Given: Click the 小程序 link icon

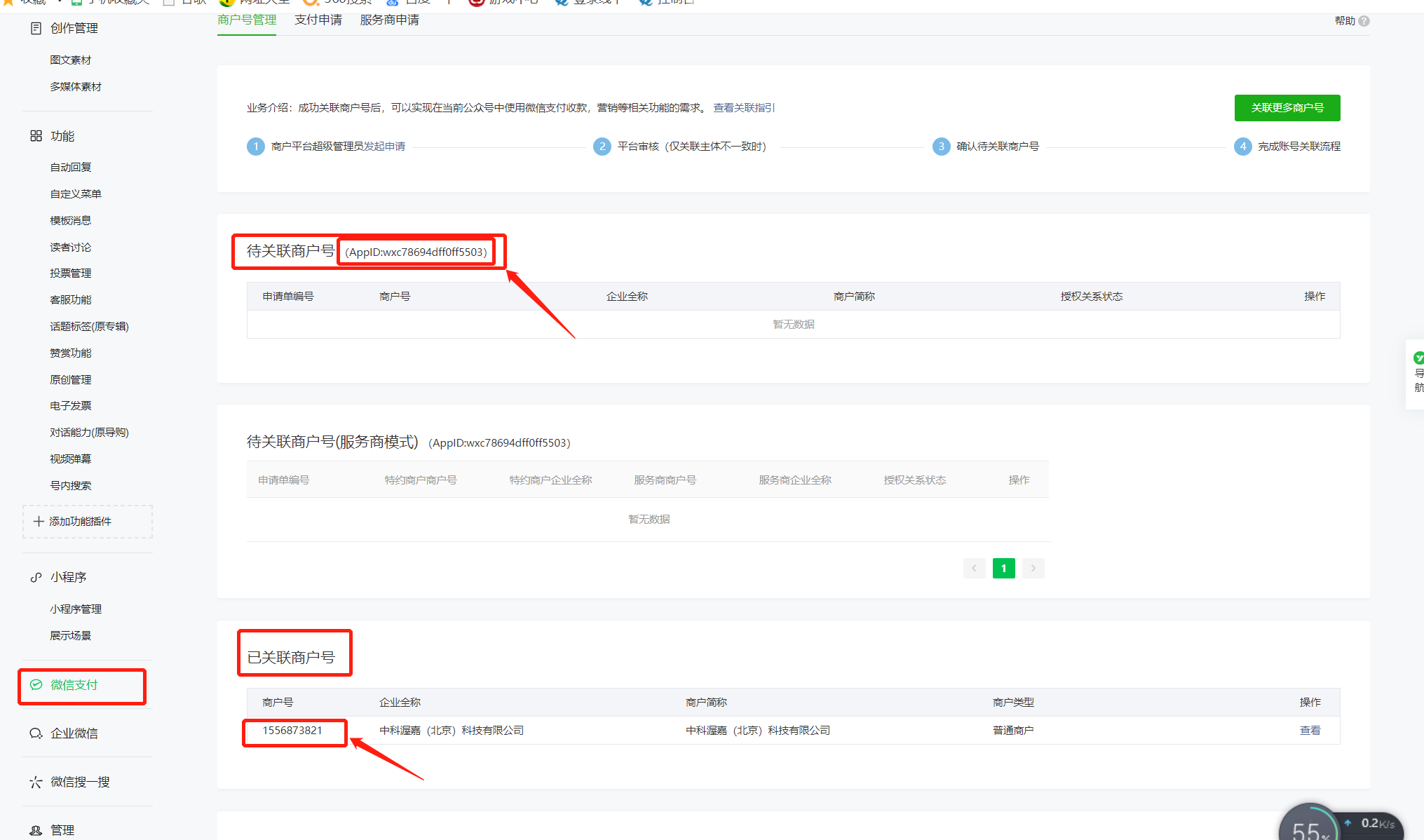Looking at the screenshot, I should 36,577.
